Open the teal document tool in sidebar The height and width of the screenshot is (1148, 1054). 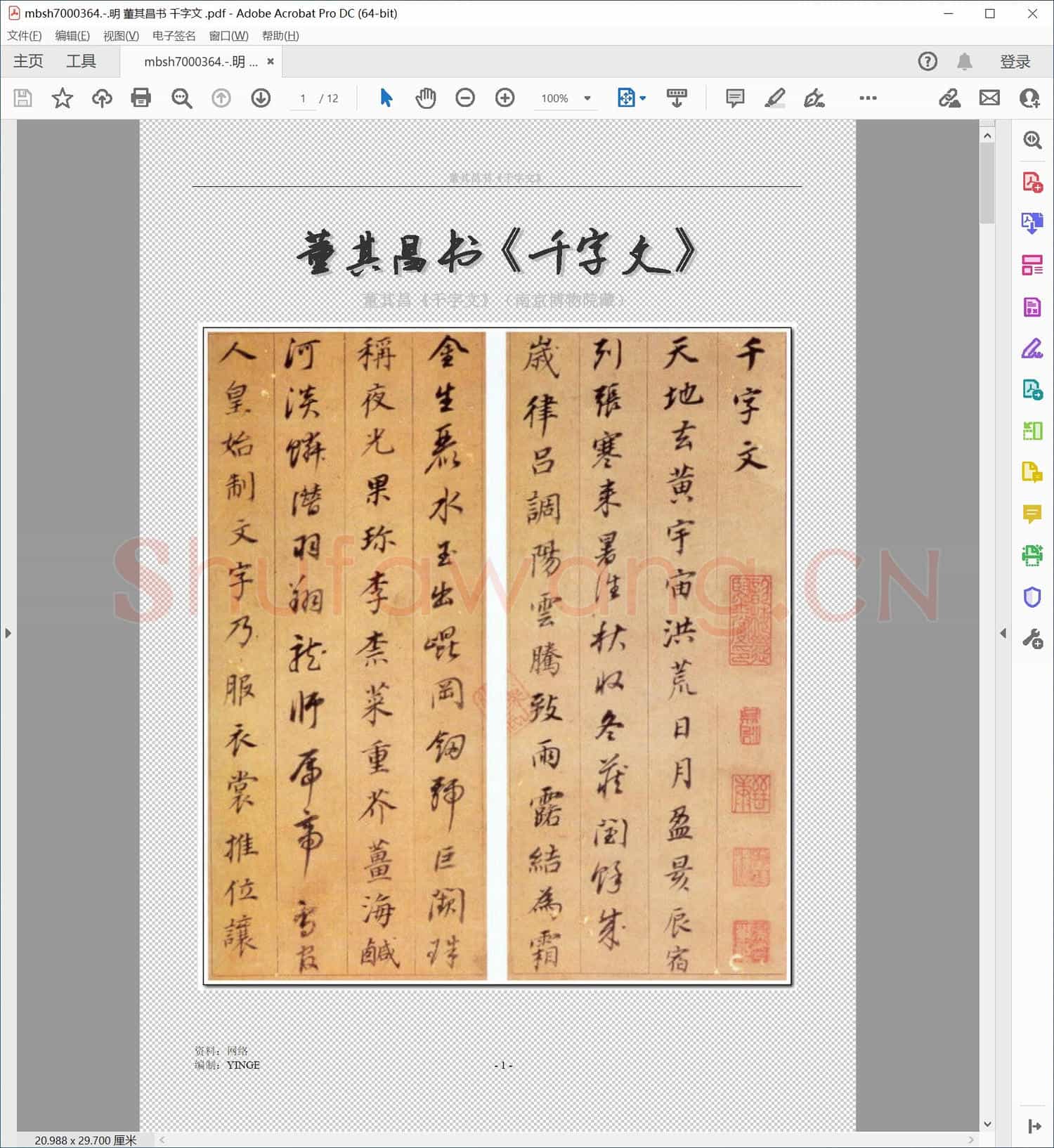click(x=1032, y=389)
